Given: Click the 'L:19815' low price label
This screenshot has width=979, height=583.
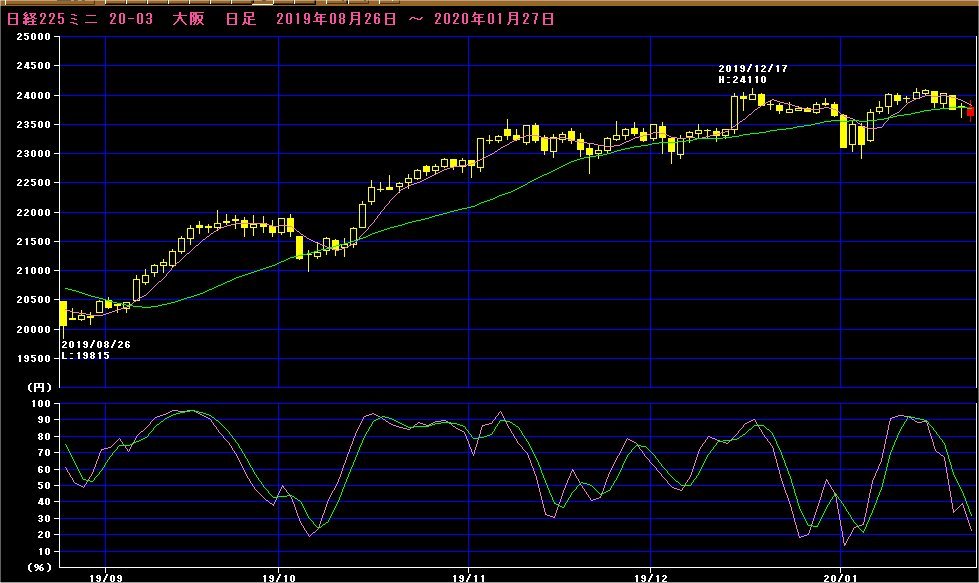Looking at the screenshot, I should [86, 356].
